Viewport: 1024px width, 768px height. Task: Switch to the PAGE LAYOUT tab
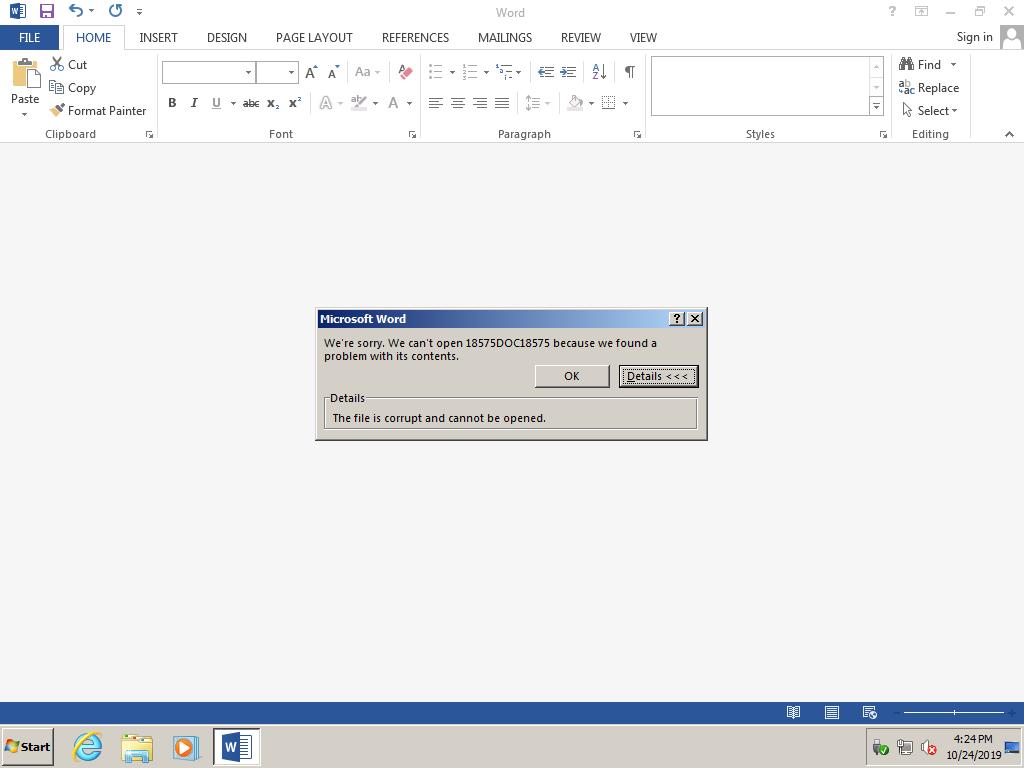point(314,37)
